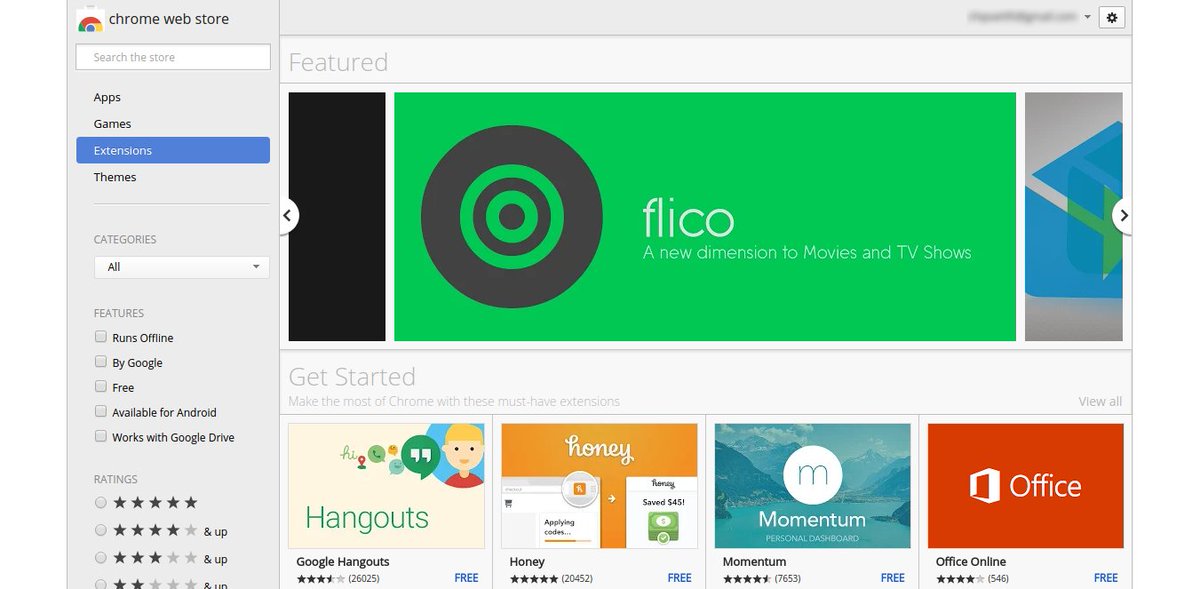Open the account email dropdown arrow

[1087, 17]
